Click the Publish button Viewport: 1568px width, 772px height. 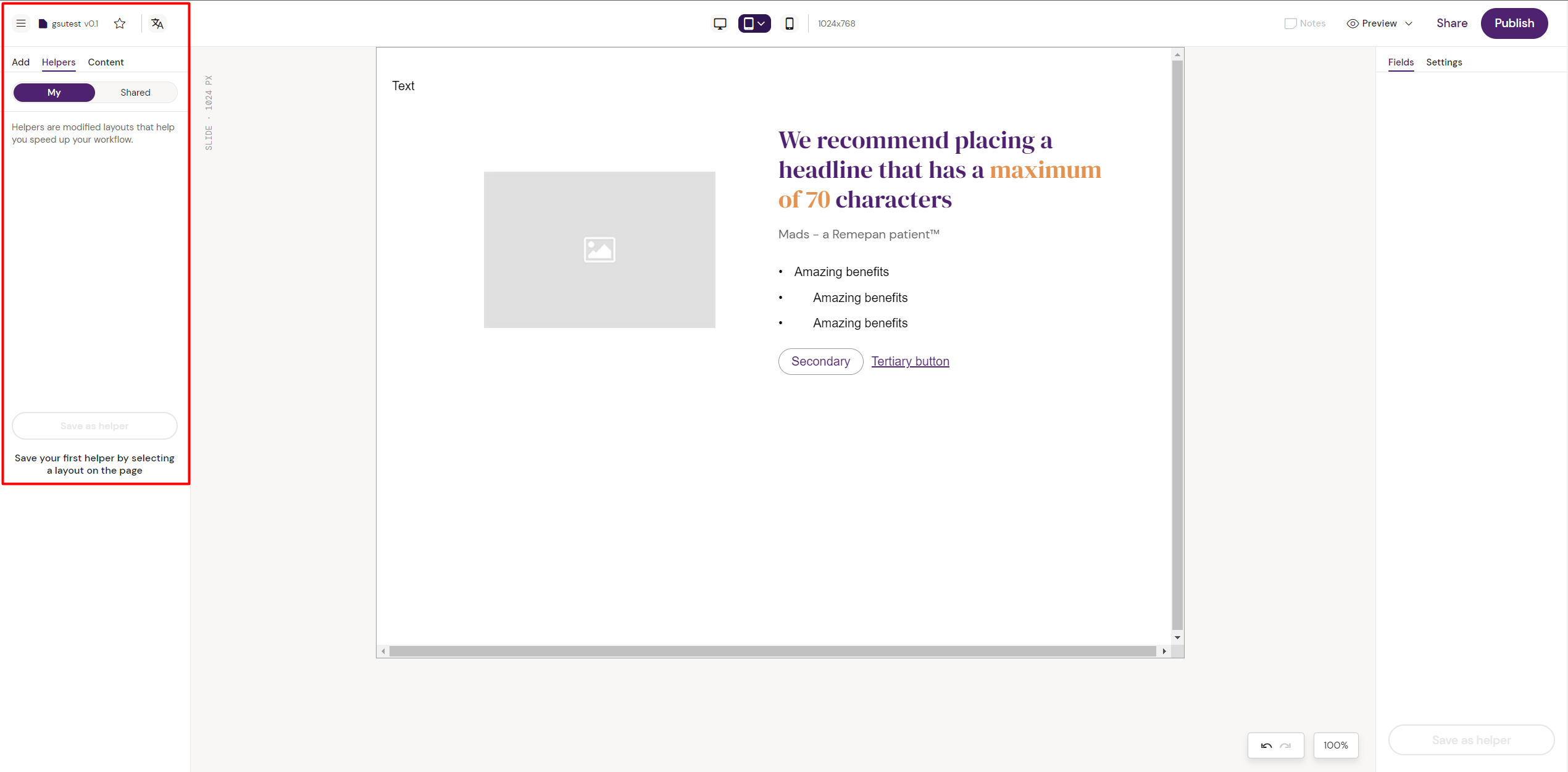coord(1514,23)
